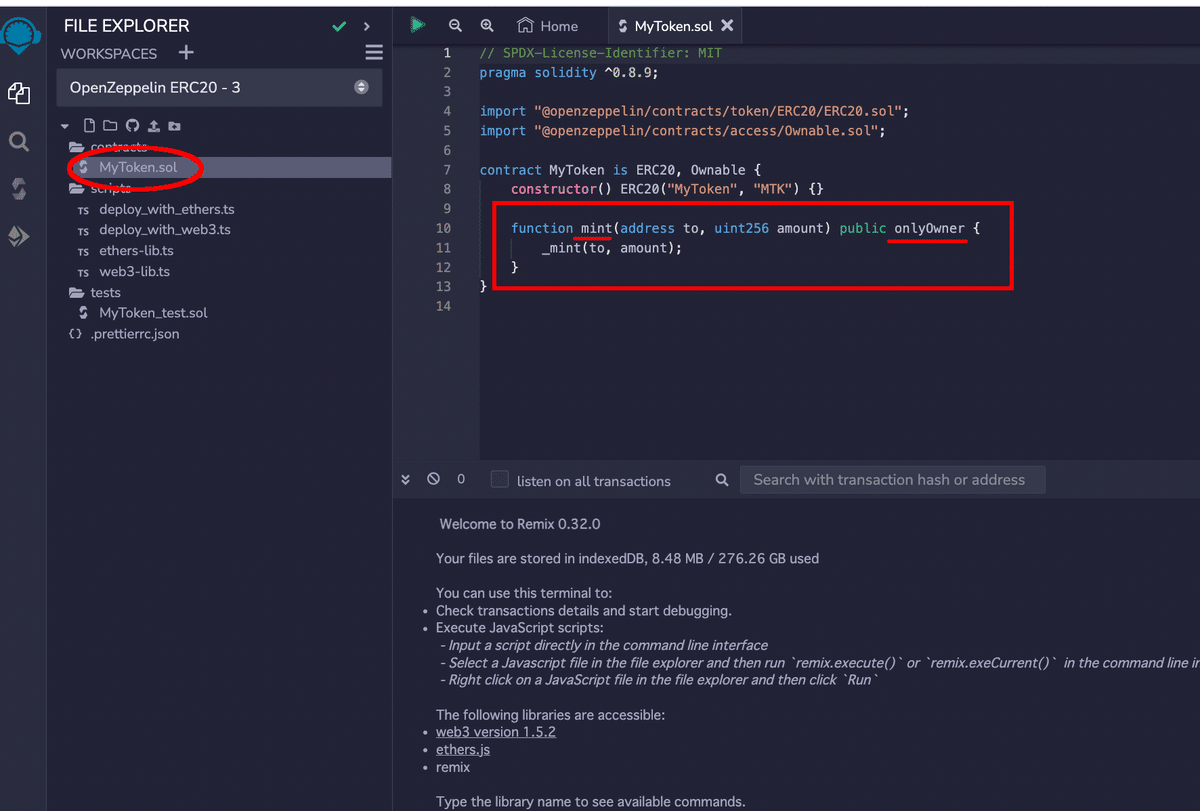Screen dimensions: 1200x811
Task: Click the Welcome to Remix 0.32.0 text
Action: [x=520, y=524]
